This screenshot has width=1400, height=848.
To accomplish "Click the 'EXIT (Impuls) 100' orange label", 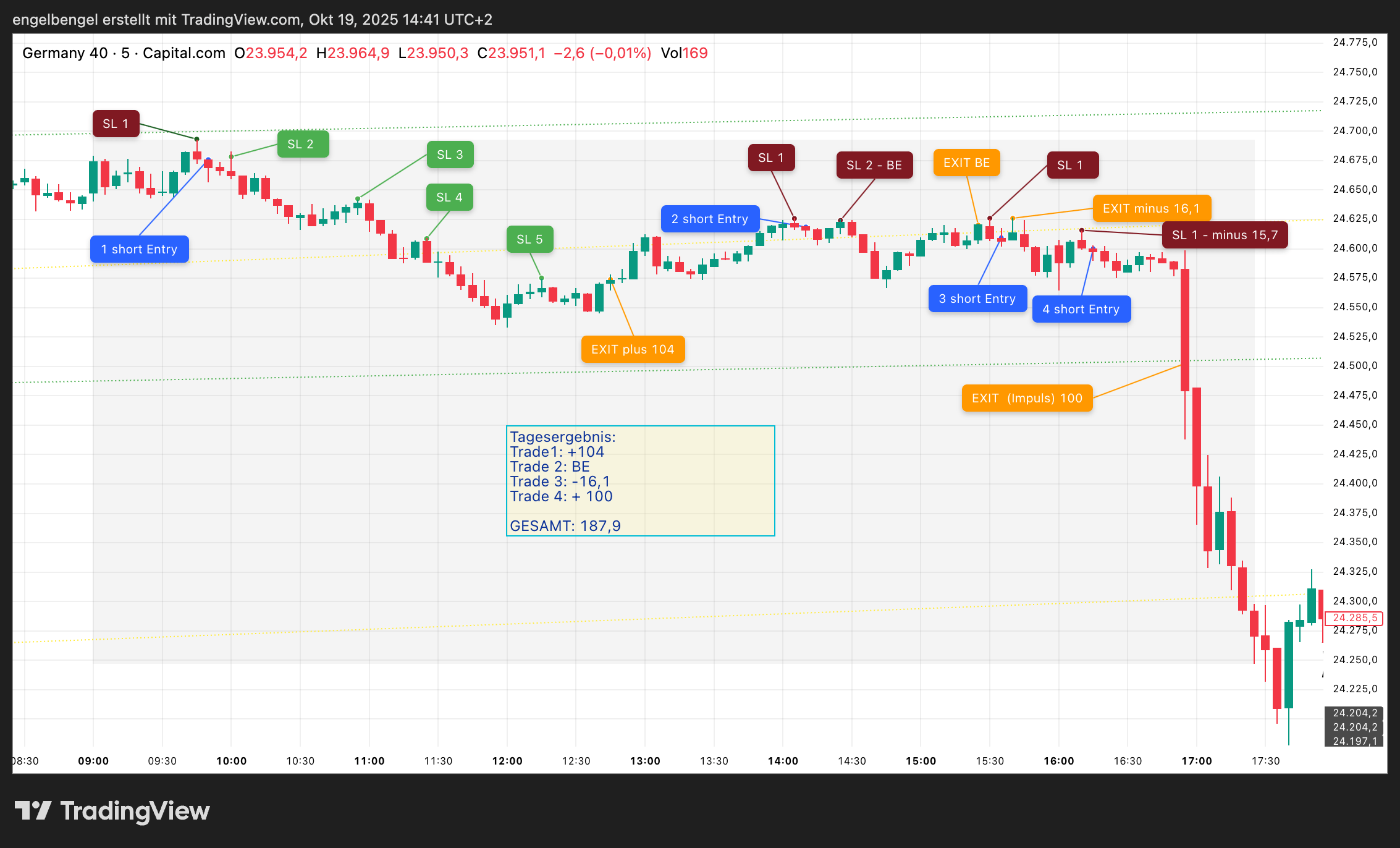I will 1026,398.
